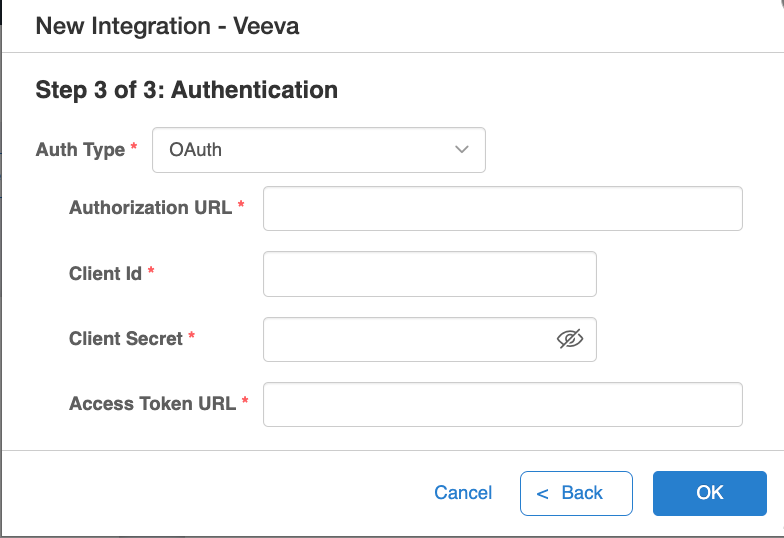Screen dimensions: 784x538
Task: Reveal the Client Secret with the eye icon
Action: 570,339
